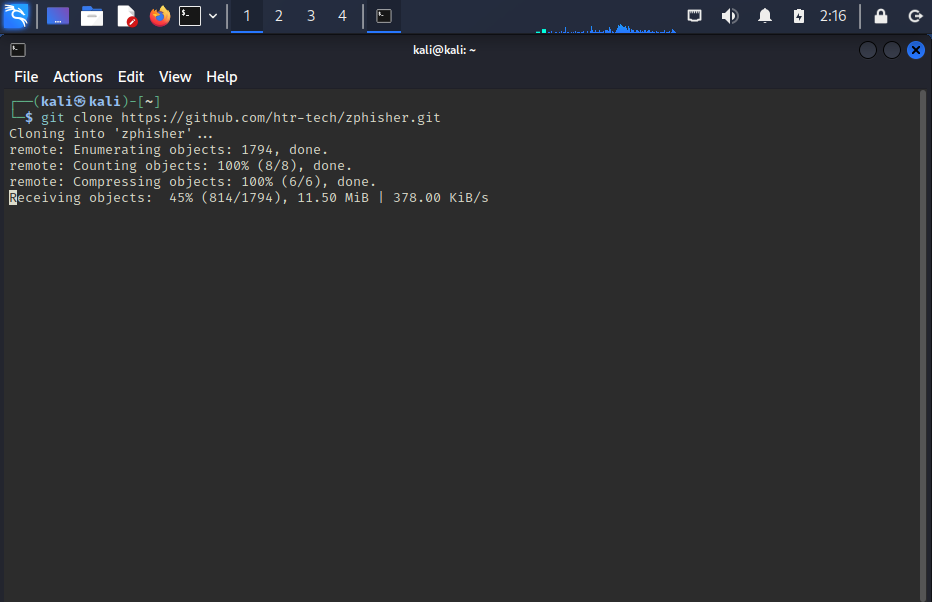Screen dimensions: 932x602
Task: Click the zphisher GitHub URL in the terminal
Action: (x=279, y=117)
